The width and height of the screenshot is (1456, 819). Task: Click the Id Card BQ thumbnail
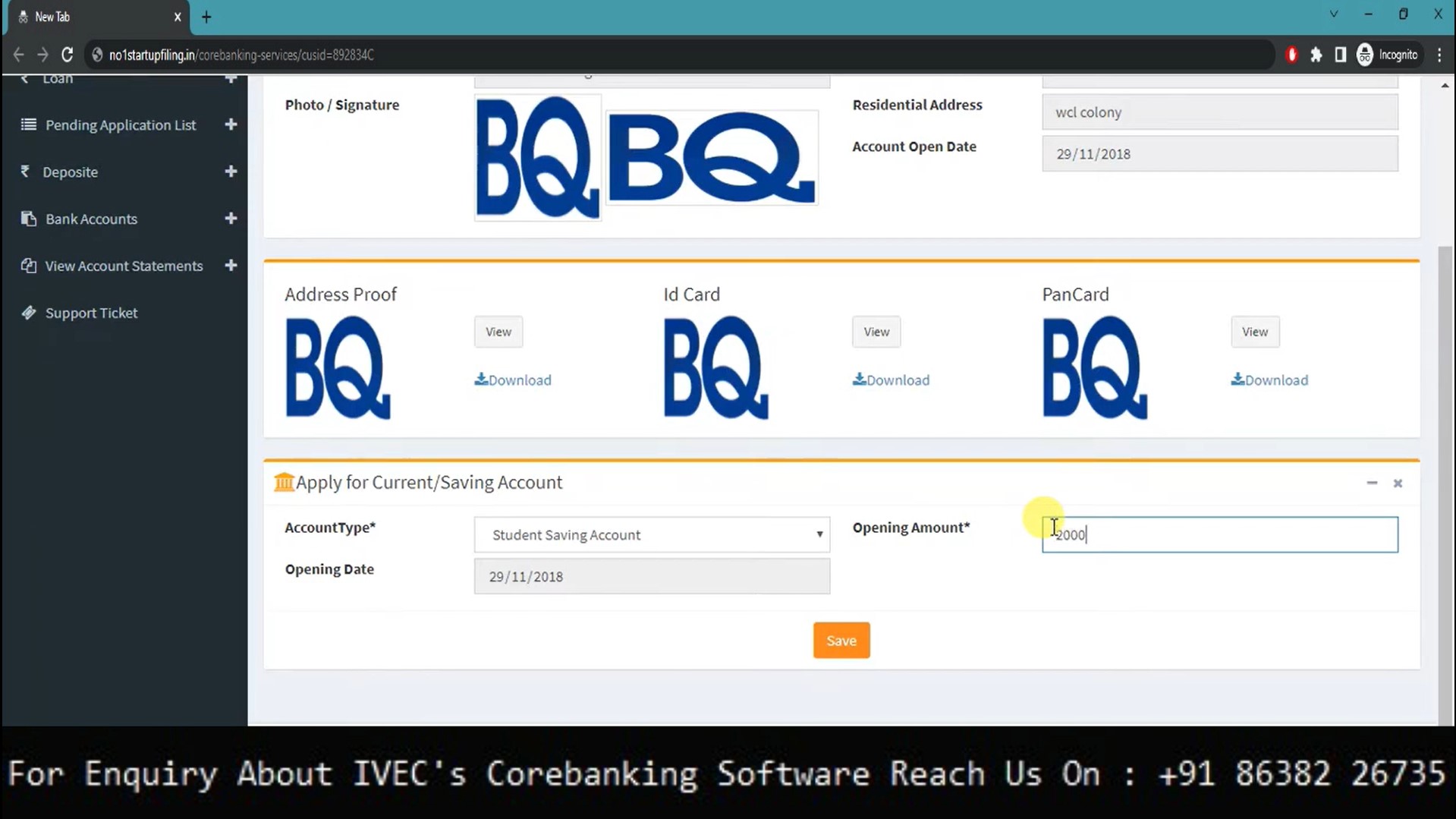pyautogui.click(x=715, y=368)
